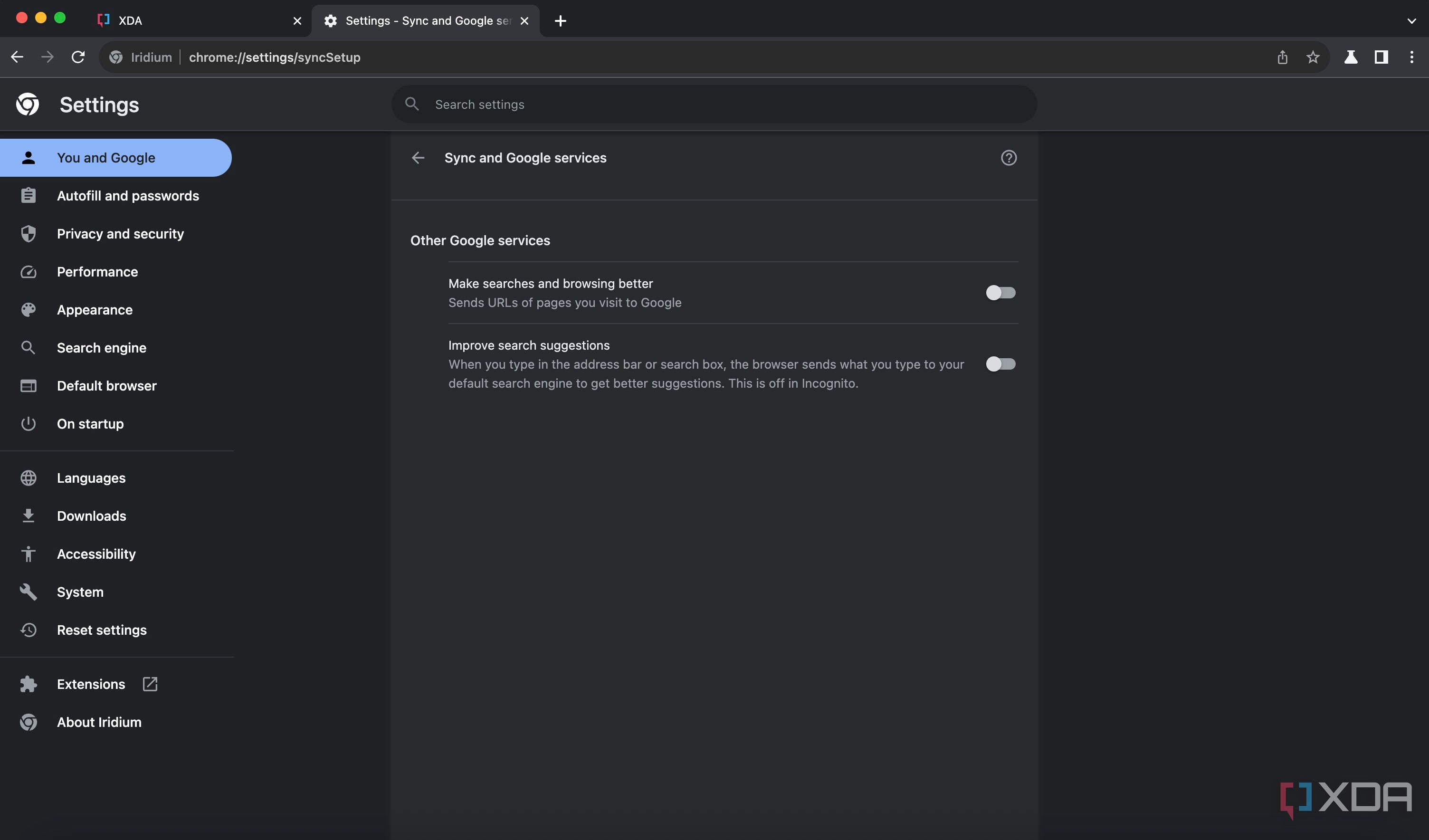The height and width of the screenshot is (840, 1429).
Task: Switch to the XDA tab
Action: point(199,21)
